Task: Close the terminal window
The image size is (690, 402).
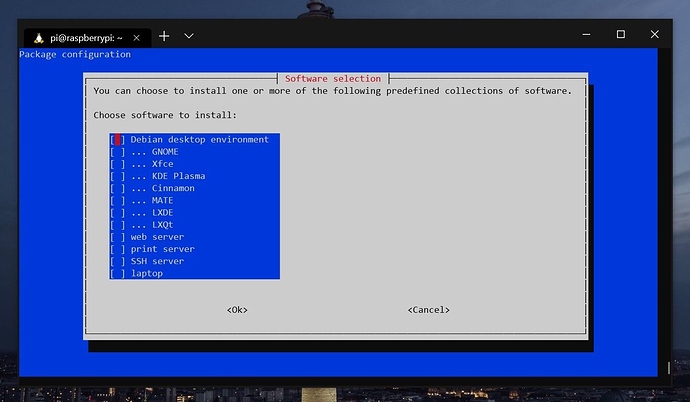Action: pyautogui.click(x=655, y=34)
